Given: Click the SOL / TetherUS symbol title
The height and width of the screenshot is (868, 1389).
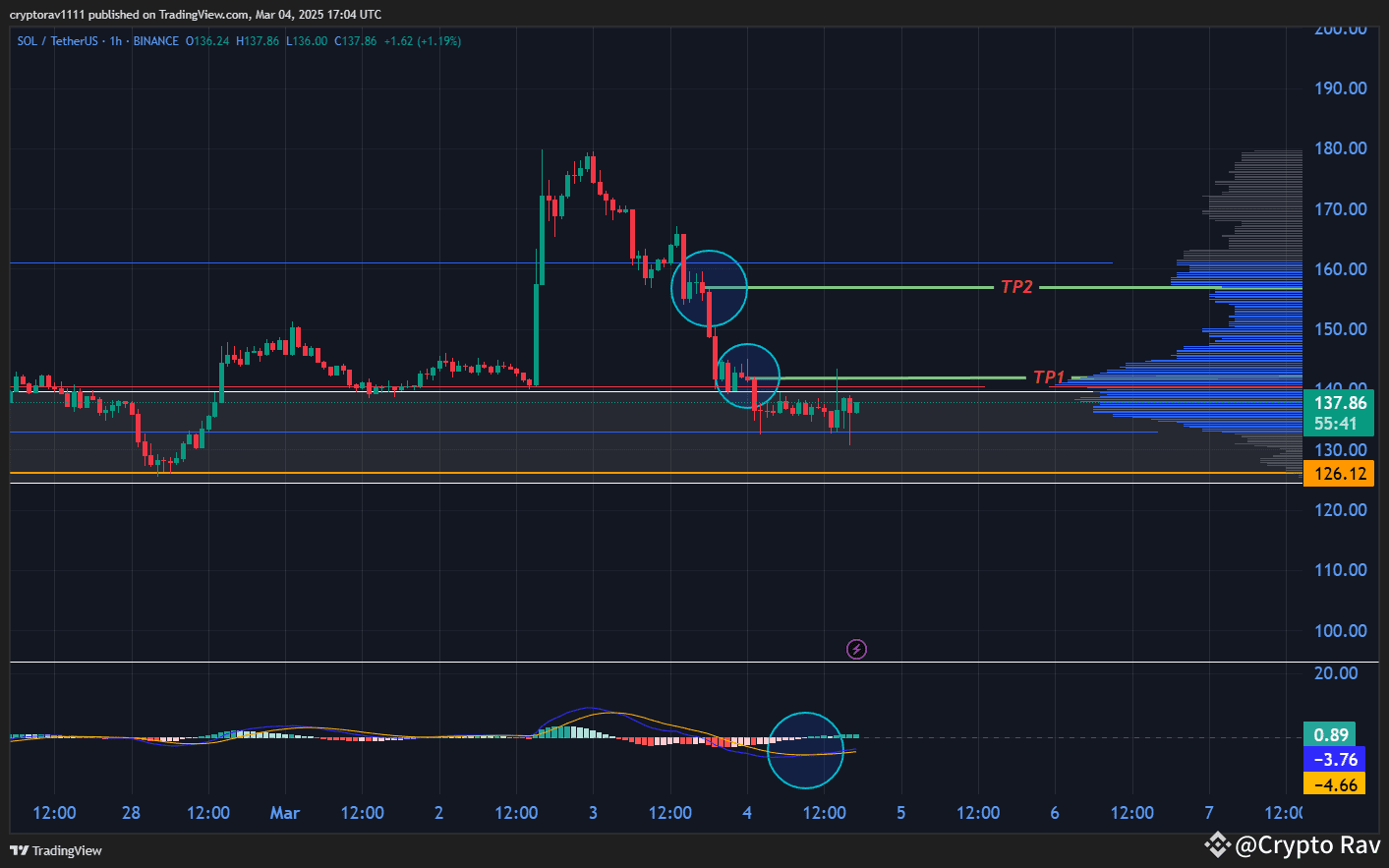Looking at the screenshot, I should pos(57,41).
